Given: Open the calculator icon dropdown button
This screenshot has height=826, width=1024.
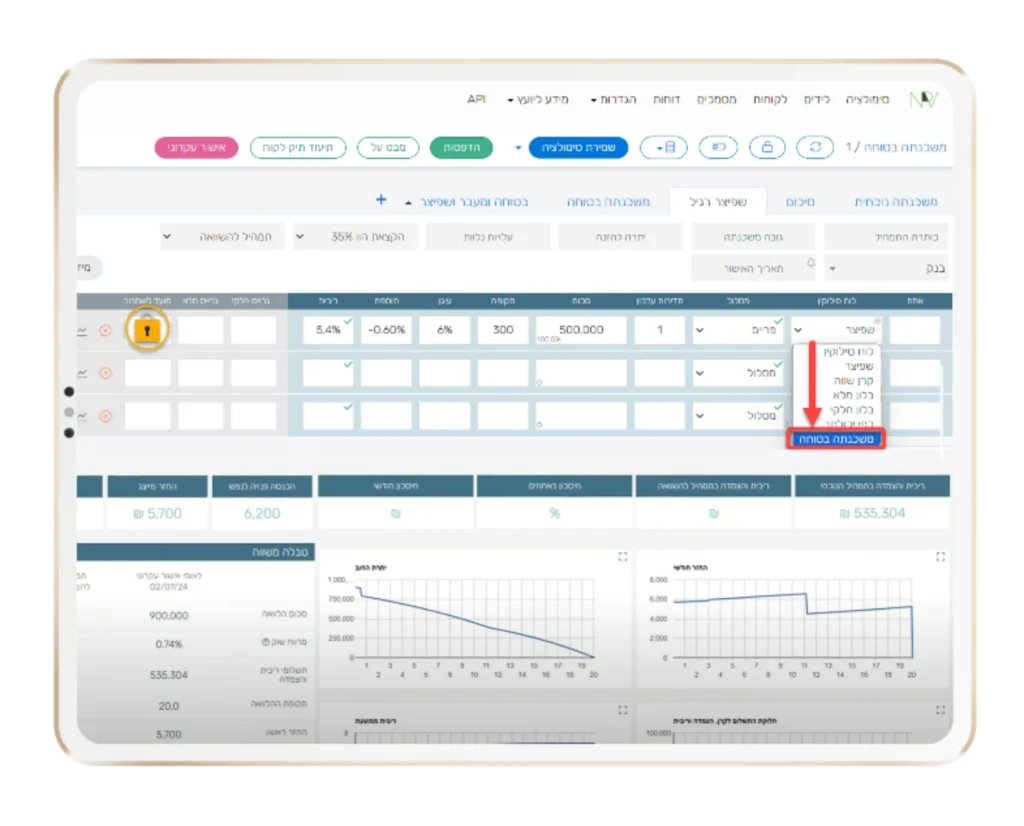Looking at the screenshot, I should coord(665,147).
